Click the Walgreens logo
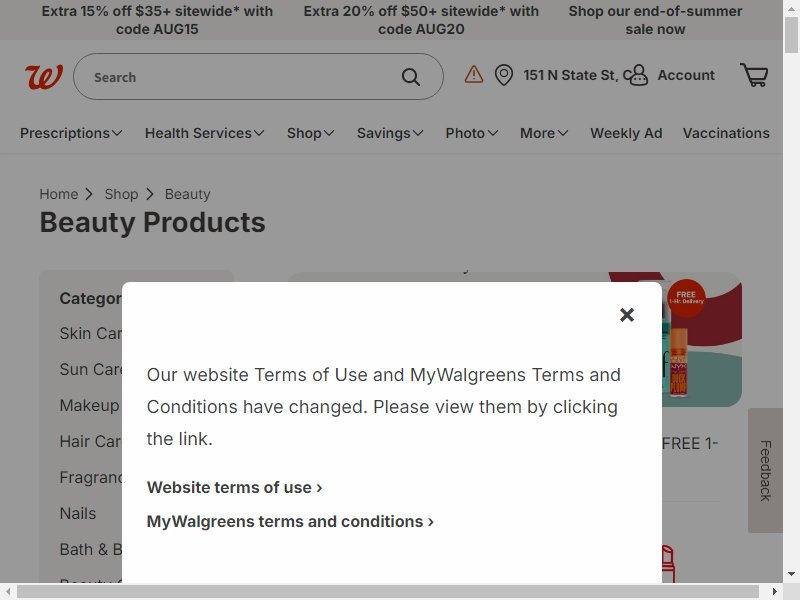This screenshot has width=800, height=600. point(44,77)
